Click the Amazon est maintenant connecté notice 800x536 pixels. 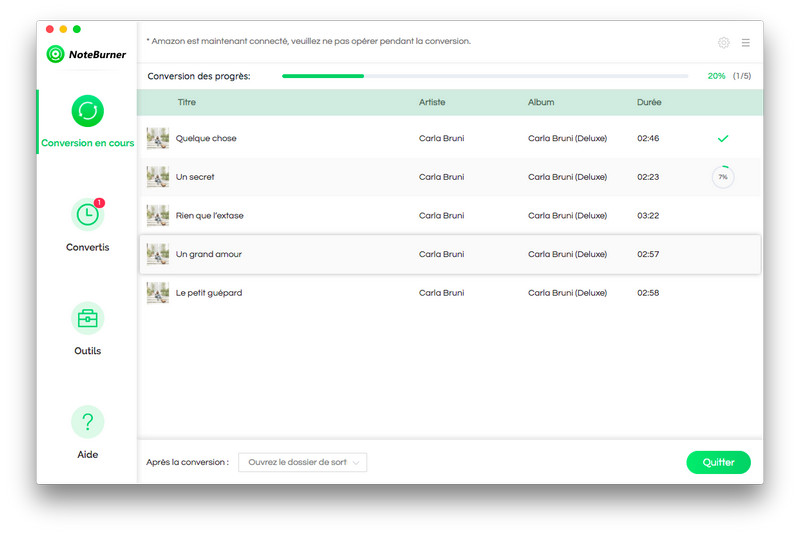click(x=309, y=41)
